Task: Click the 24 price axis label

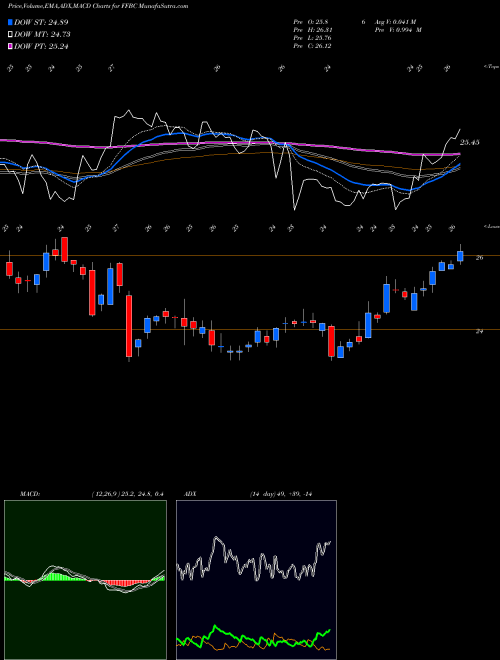Action: pyautogui.click(x=479, y=331)
